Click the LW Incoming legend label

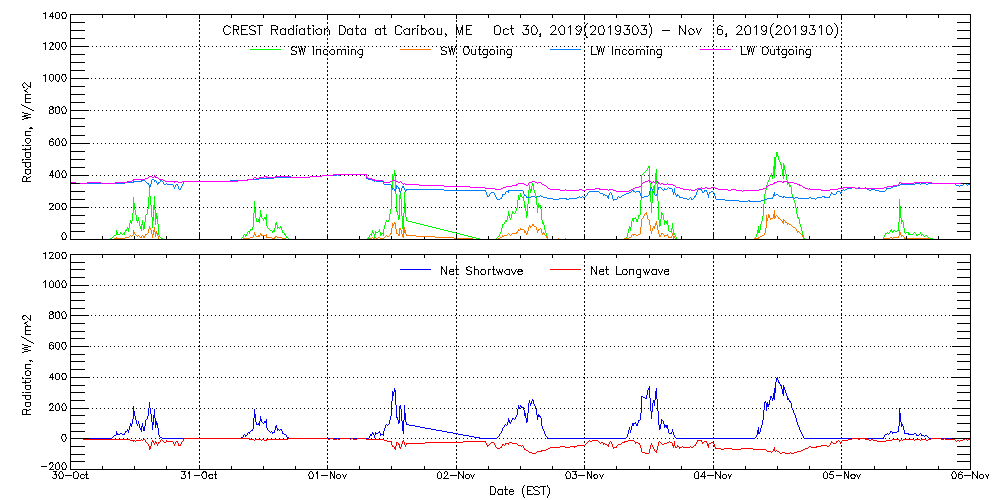pos(625,51)
